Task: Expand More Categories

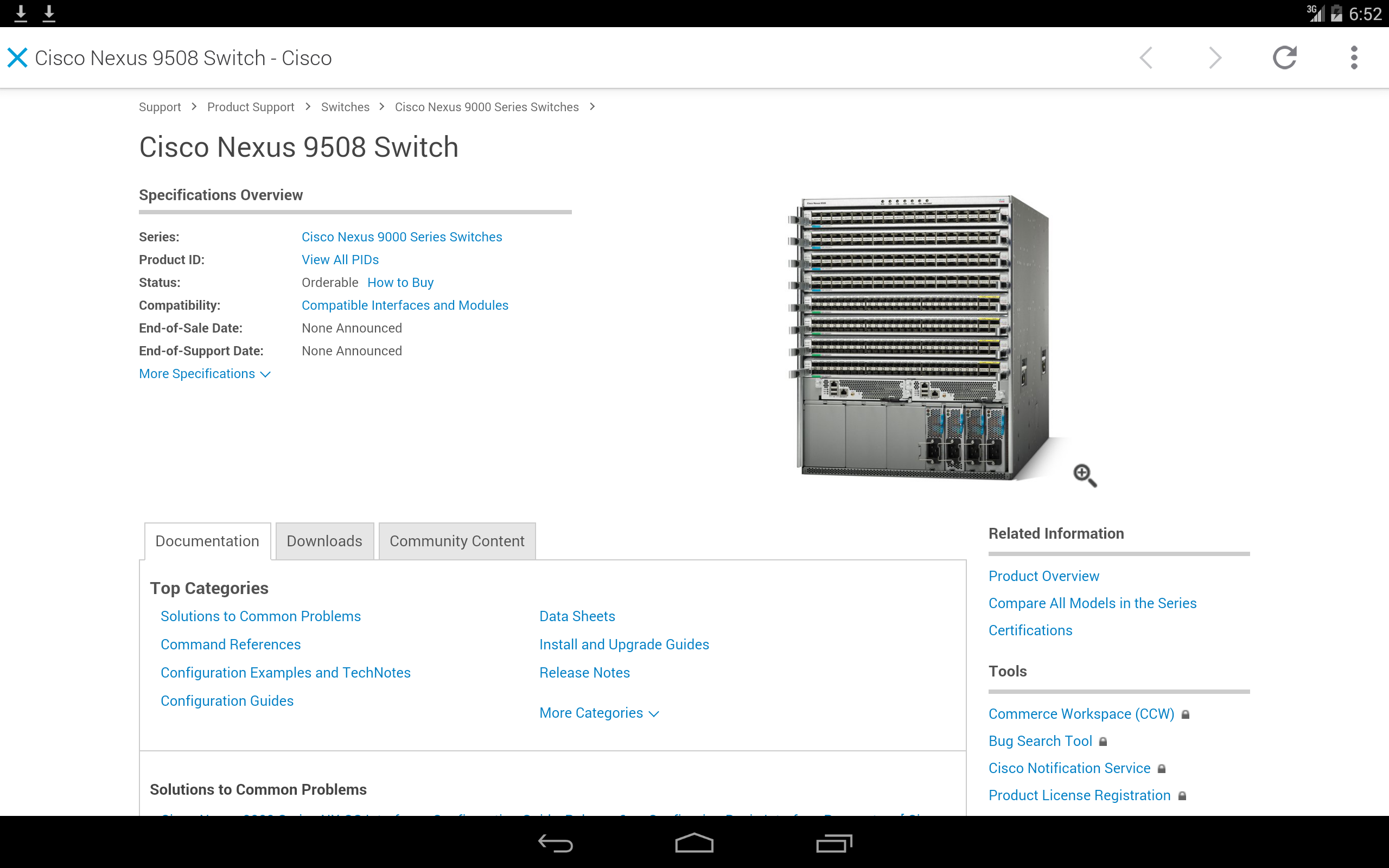Action: click(598, 713)
